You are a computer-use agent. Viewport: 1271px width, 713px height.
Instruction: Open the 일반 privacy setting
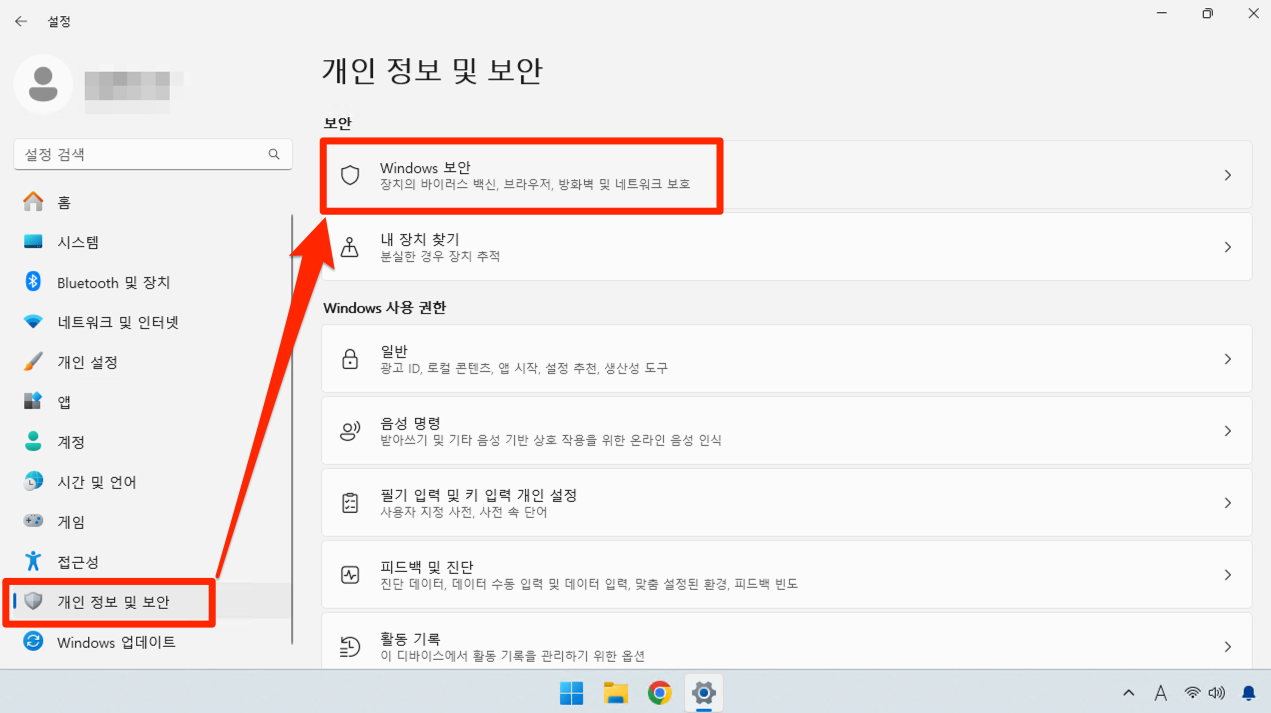point(787,359)
